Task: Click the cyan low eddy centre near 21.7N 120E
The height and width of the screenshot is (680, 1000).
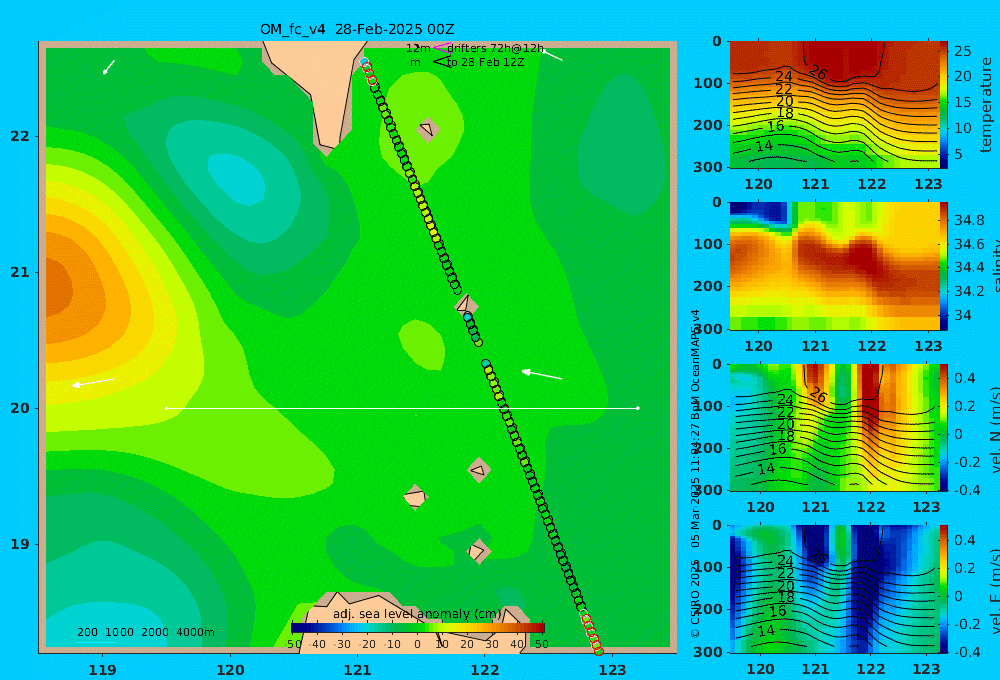Action: coord(237,180)
